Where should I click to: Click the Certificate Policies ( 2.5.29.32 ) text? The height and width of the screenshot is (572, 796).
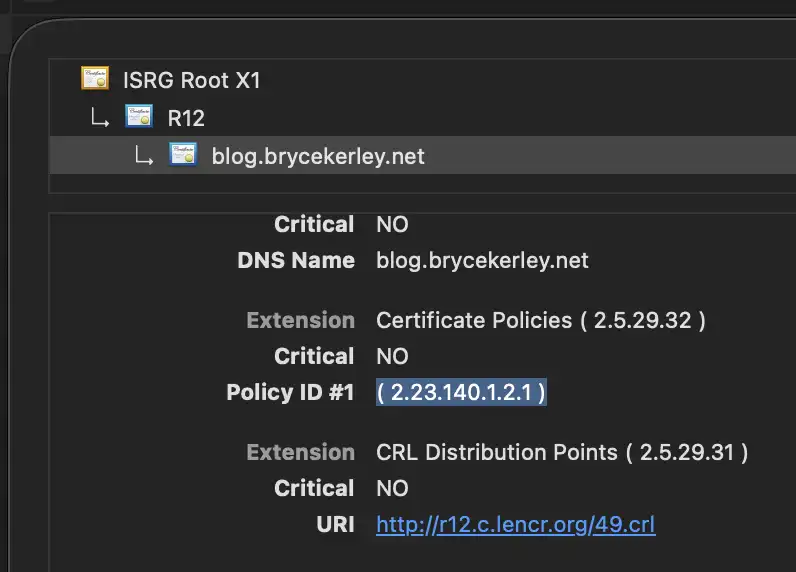(x=540, y=320)
